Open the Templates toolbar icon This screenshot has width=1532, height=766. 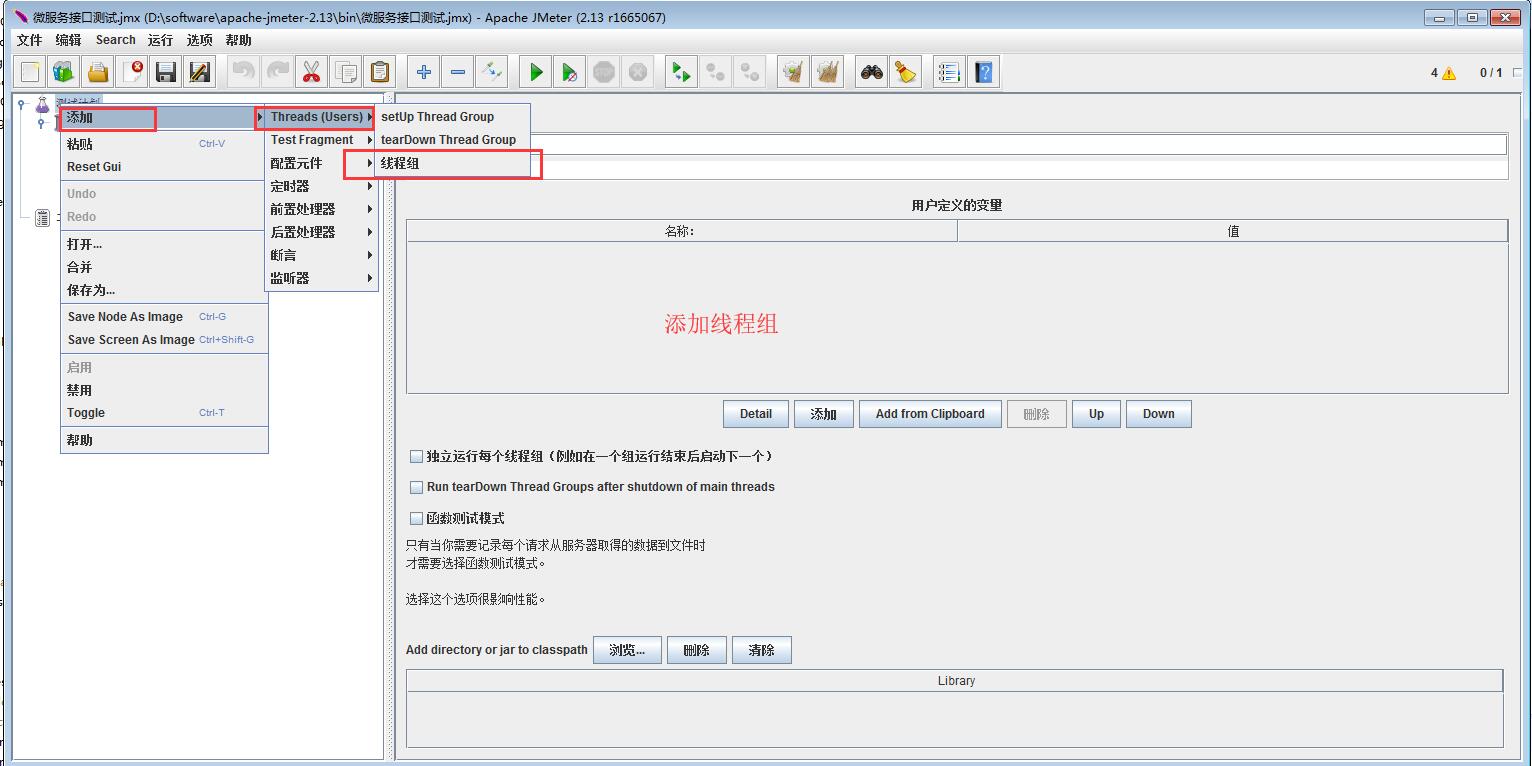tap(64, 72)
